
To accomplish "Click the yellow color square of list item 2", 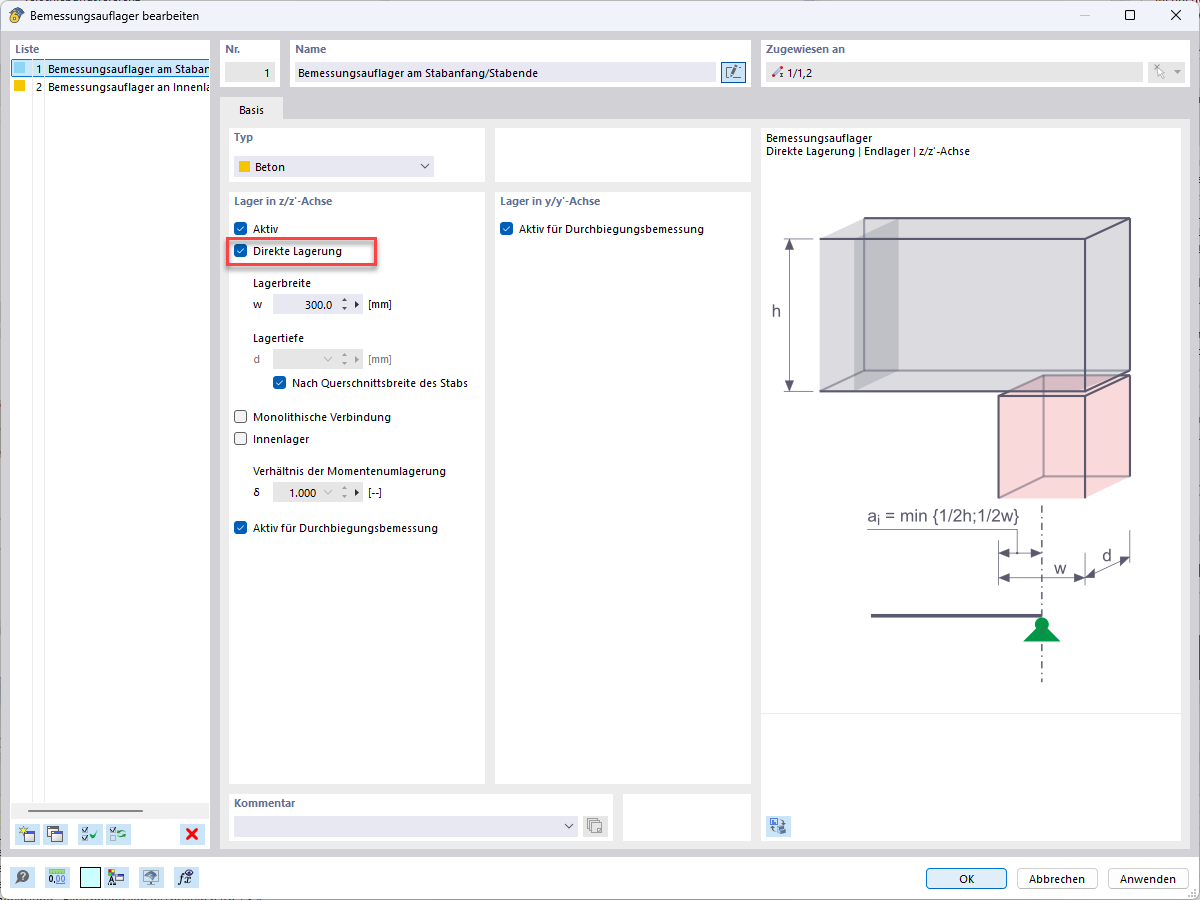I will click(x=19, y=86).
